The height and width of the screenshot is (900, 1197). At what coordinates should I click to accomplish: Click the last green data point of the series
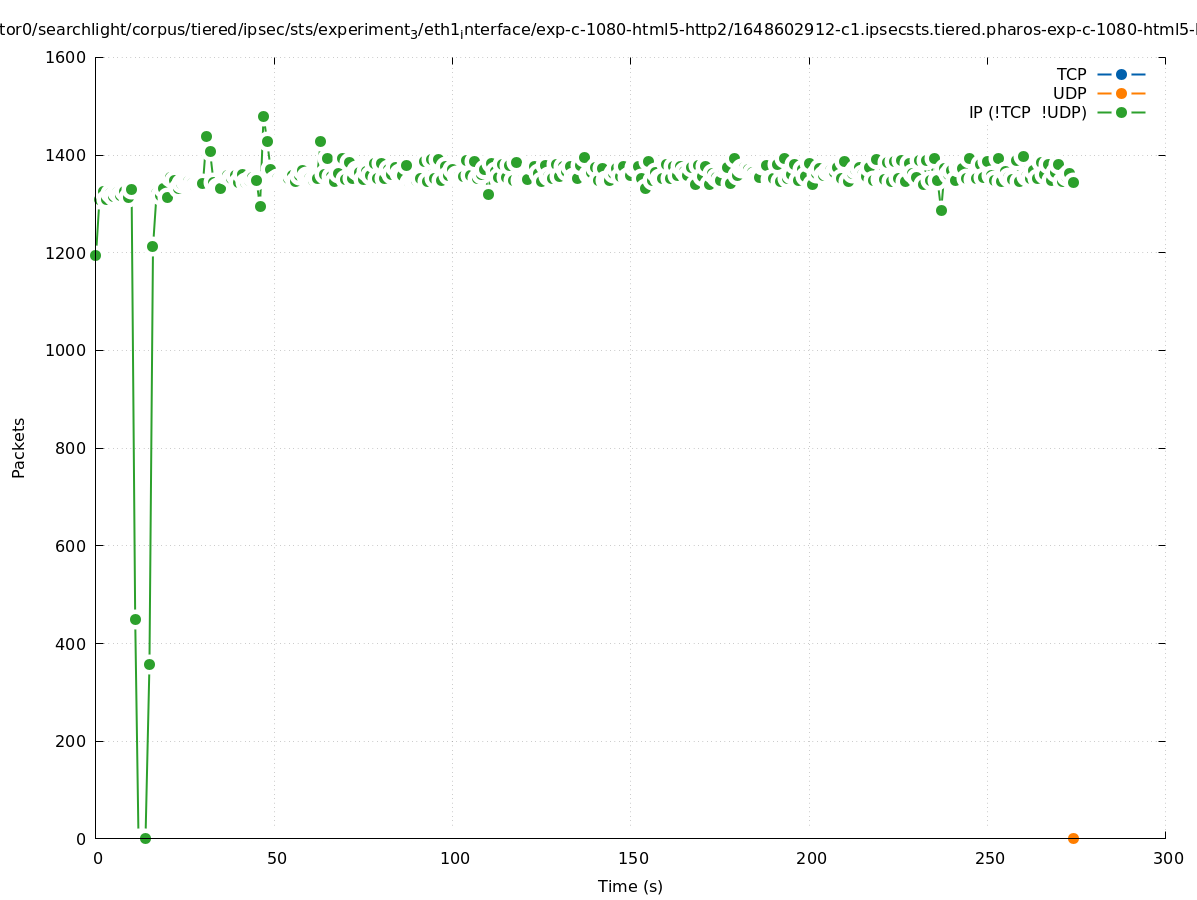click(1073, 182)
